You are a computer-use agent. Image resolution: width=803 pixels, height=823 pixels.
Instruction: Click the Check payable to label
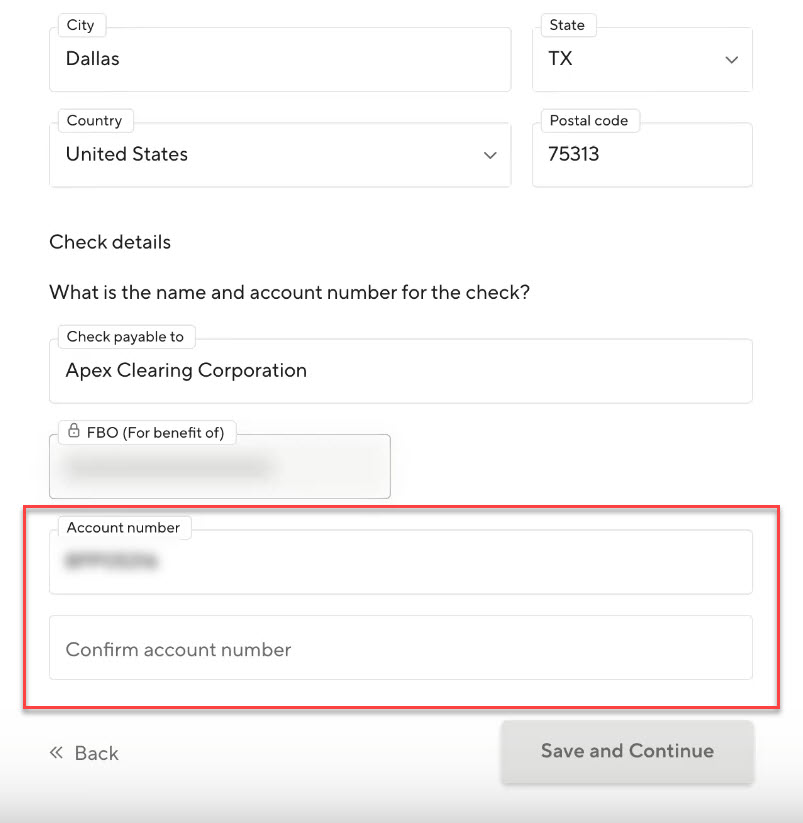coord(125,337)
